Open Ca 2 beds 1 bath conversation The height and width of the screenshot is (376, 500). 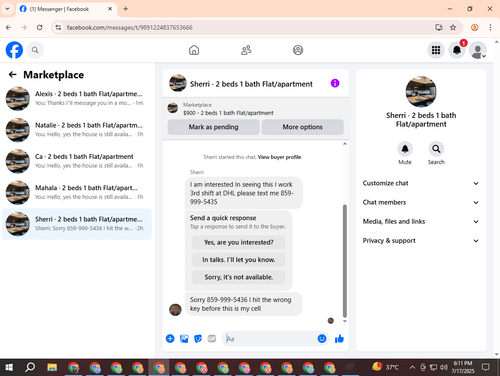[77, 161]
